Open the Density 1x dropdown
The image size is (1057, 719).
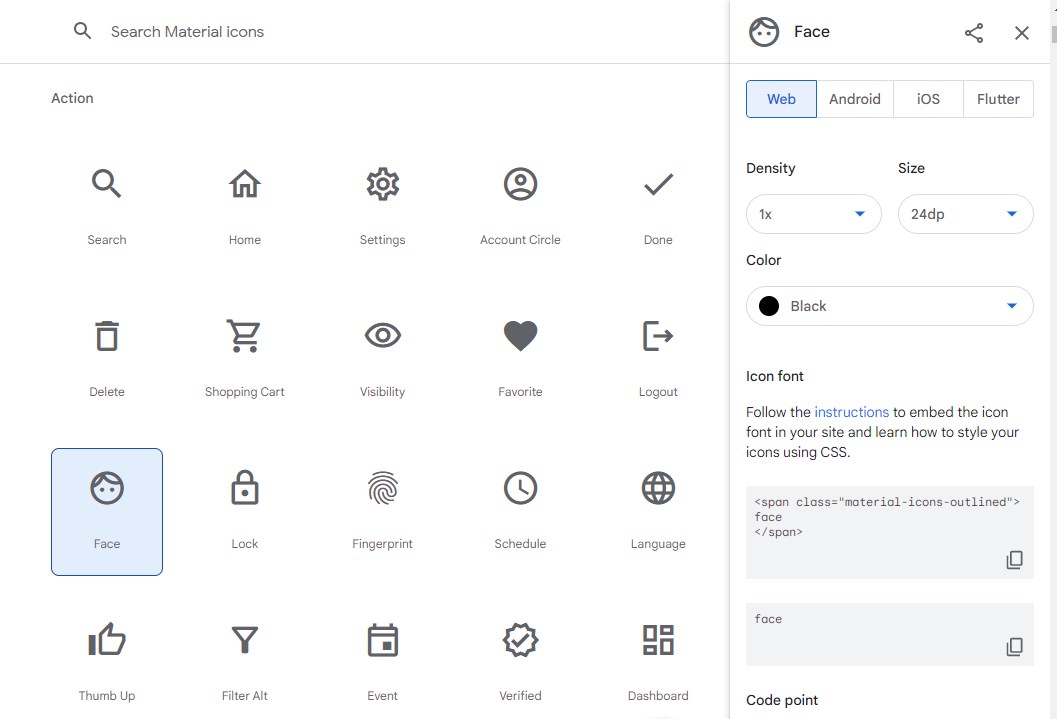[x=814, y=214]
